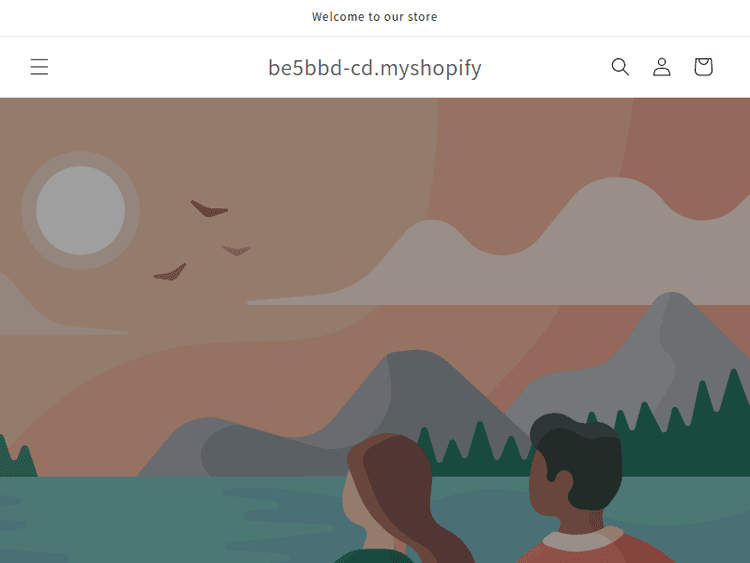Click the 'Welcome to our store' announcement
The image size is (750, 563).
pos(375,17)
